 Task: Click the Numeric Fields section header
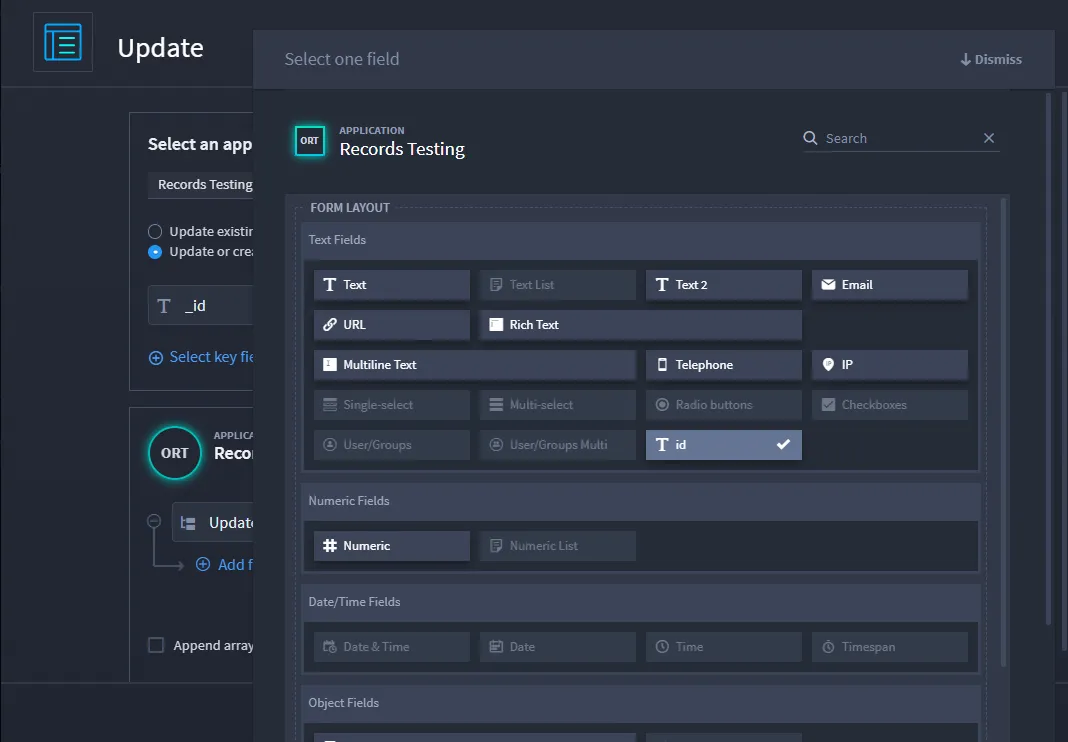coord(640,501)
